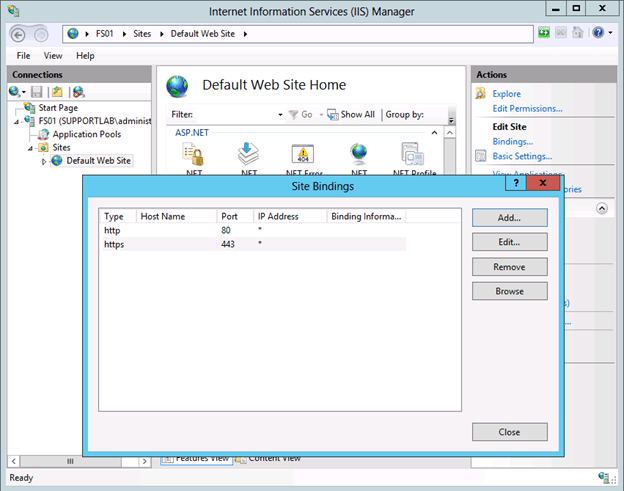Select the https port 443 binding row
624x491 pixels.
253,244
